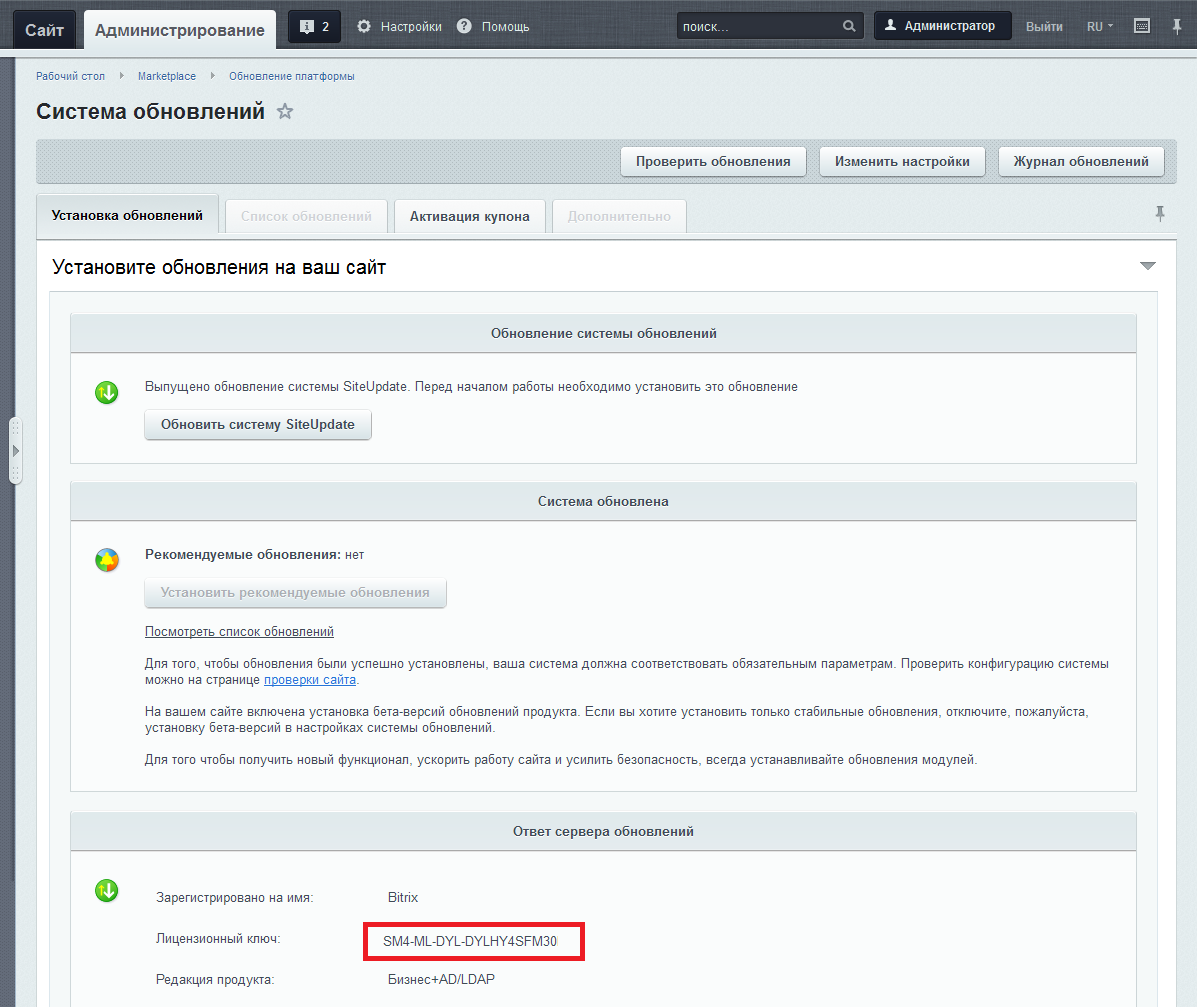Click the Проверить обновления button
The height and width of the screenshot is (1007, 1197).
click(x=713, y=161)
